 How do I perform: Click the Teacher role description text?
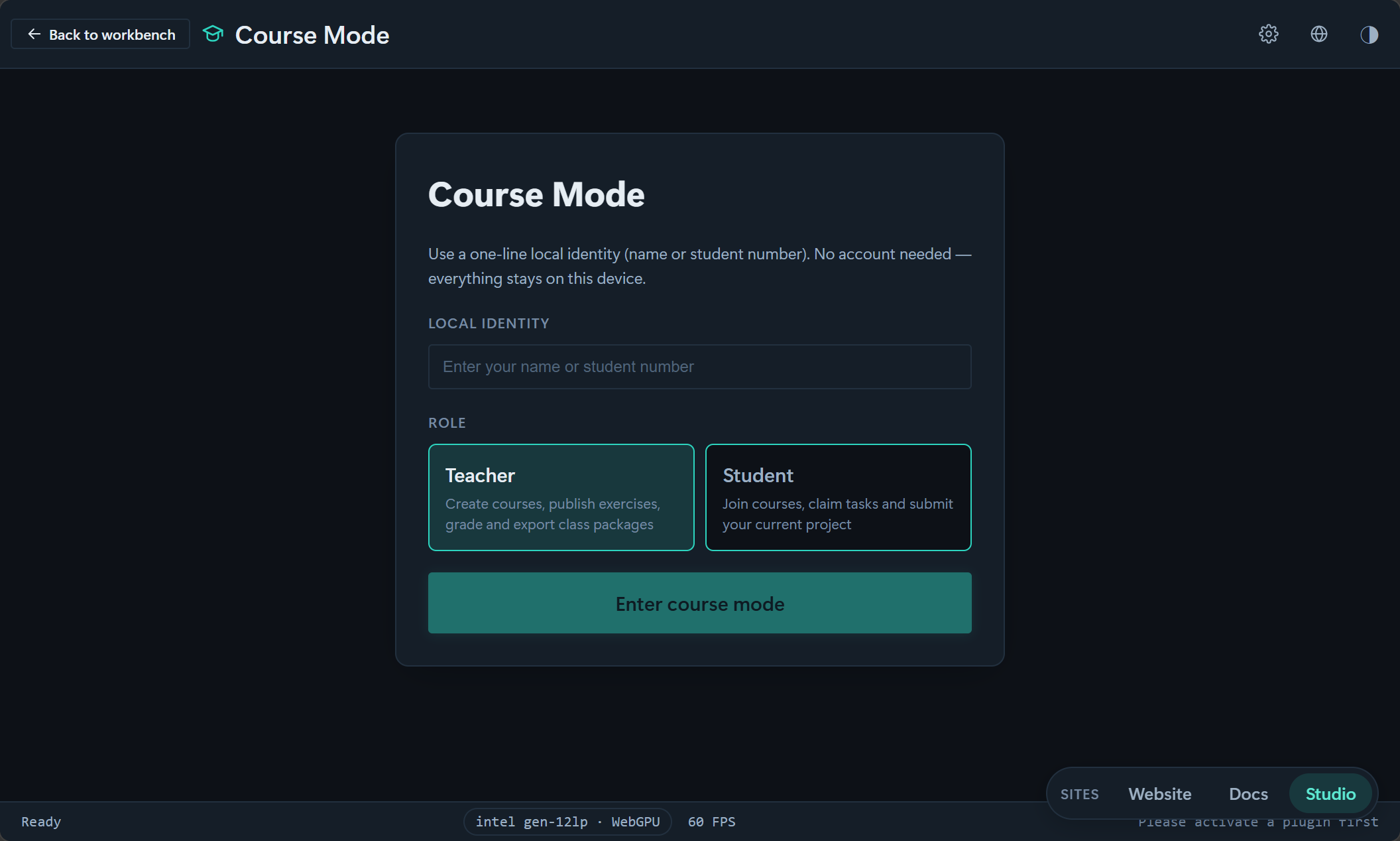(x=553, y=514)
